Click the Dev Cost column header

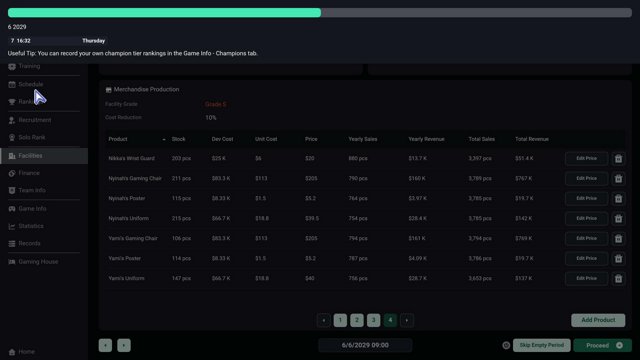[222, 139]
